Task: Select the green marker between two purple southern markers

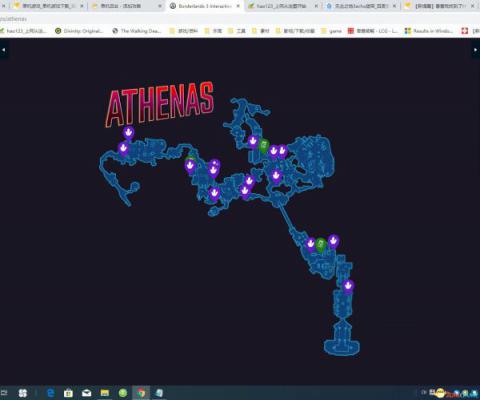Action: click(321, 245)
